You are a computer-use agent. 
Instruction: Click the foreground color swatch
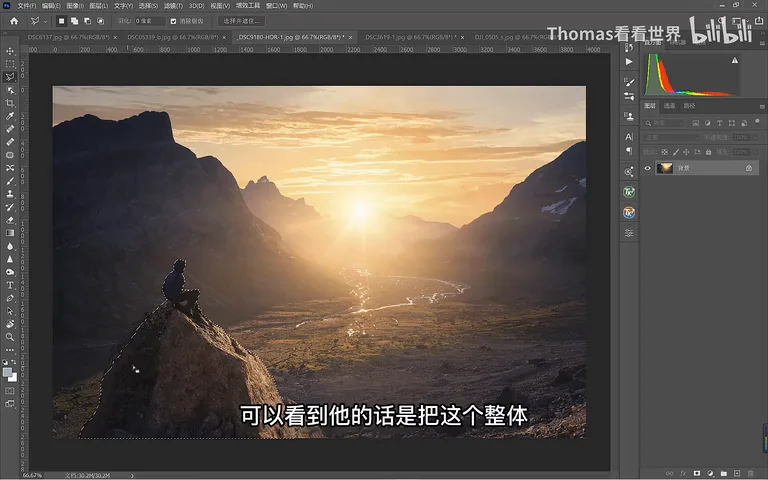(7, 373)
